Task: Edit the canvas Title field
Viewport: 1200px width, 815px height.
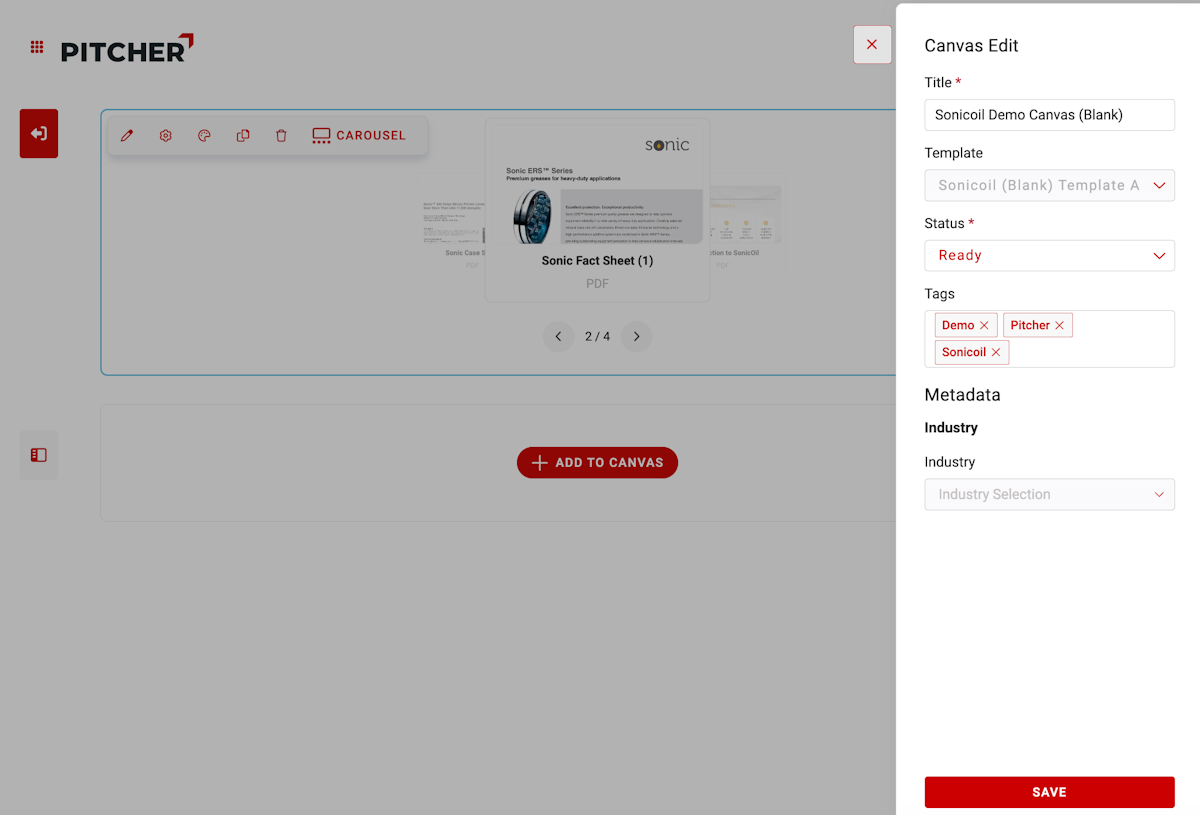Action: pyautogui.click(x=1049, y=115)
